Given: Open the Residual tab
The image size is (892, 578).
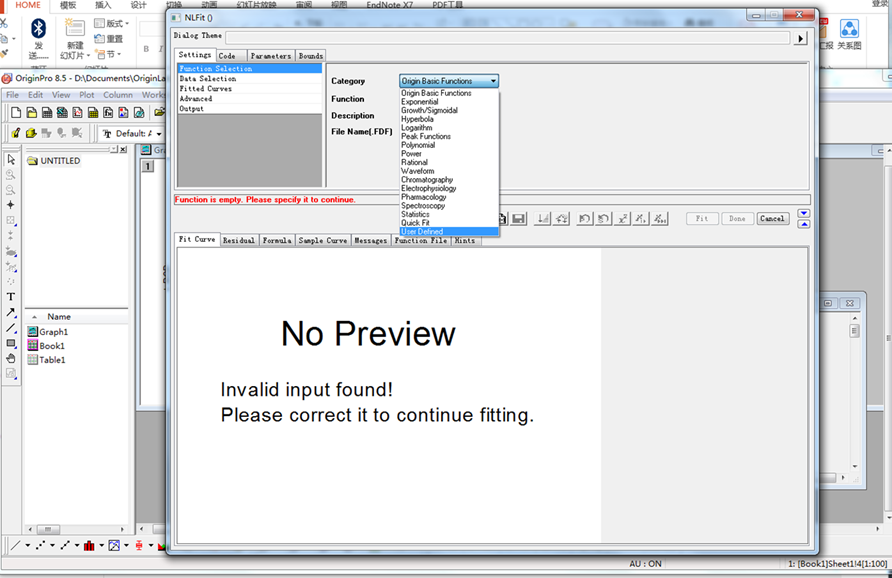Looking at the screenshot, I should coord(239,241).
